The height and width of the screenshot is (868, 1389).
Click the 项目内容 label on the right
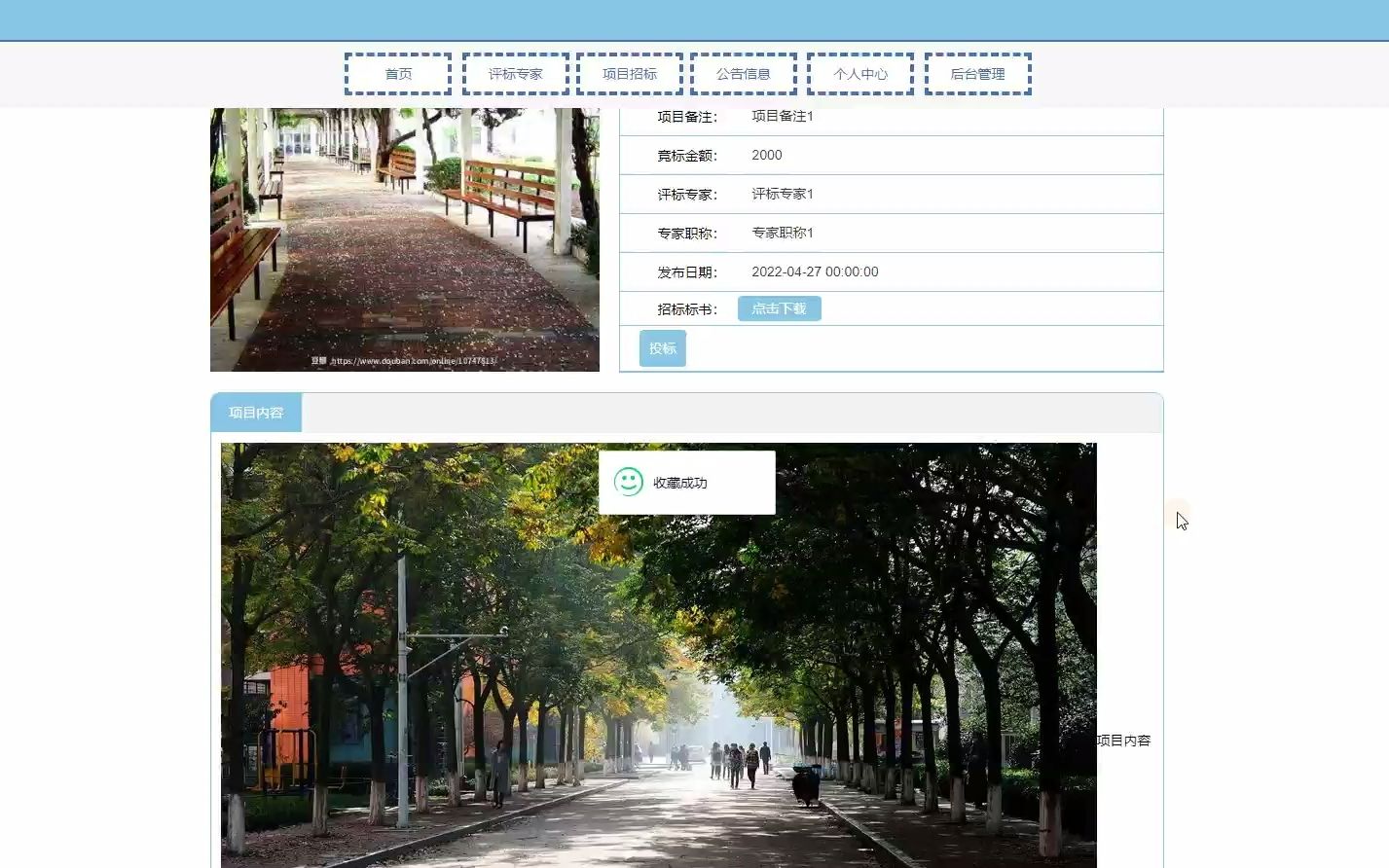(x=1123, y=740)
